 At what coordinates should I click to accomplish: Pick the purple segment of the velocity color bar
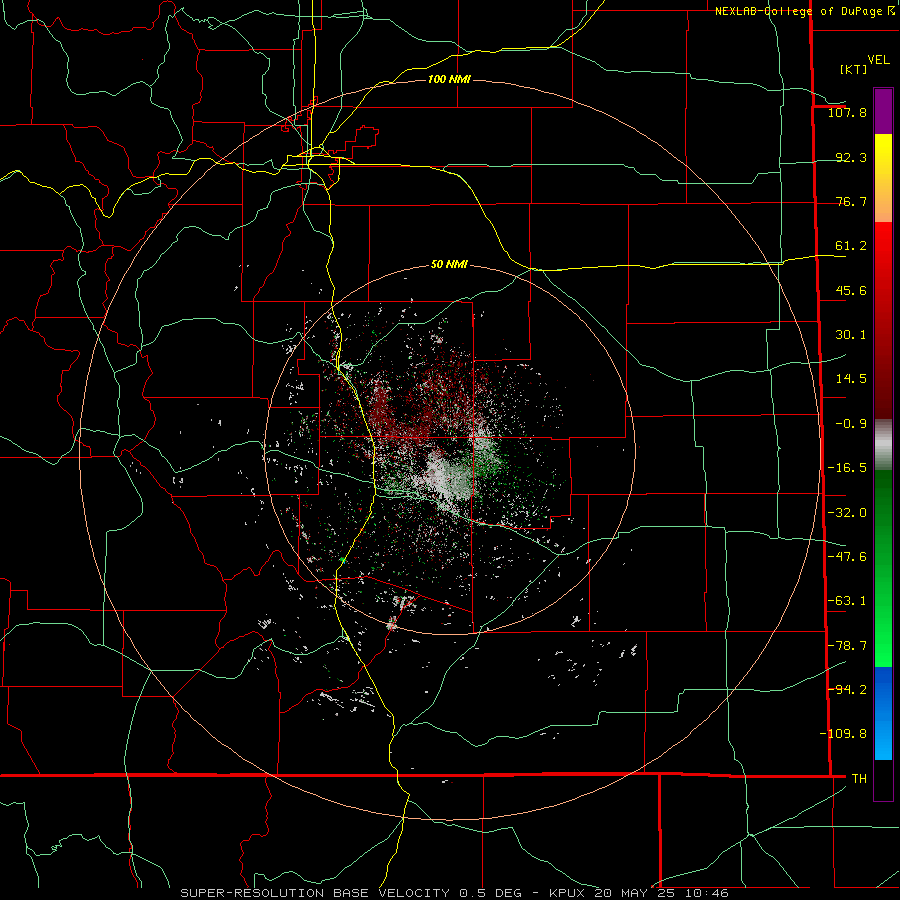[883, 111]
